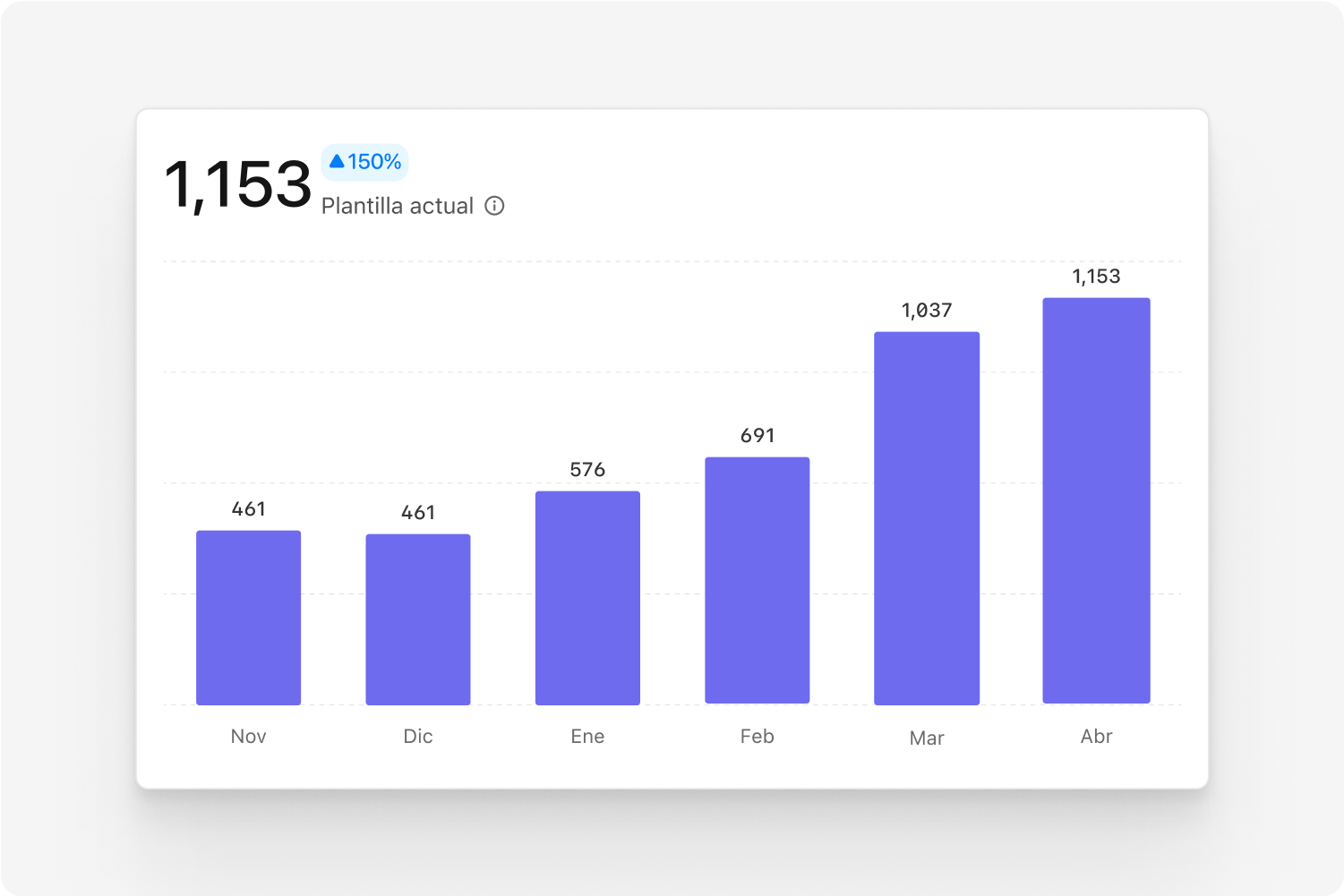Click the Feb axis label
The height and width of the screenshot is (896, 1344).
758,737
